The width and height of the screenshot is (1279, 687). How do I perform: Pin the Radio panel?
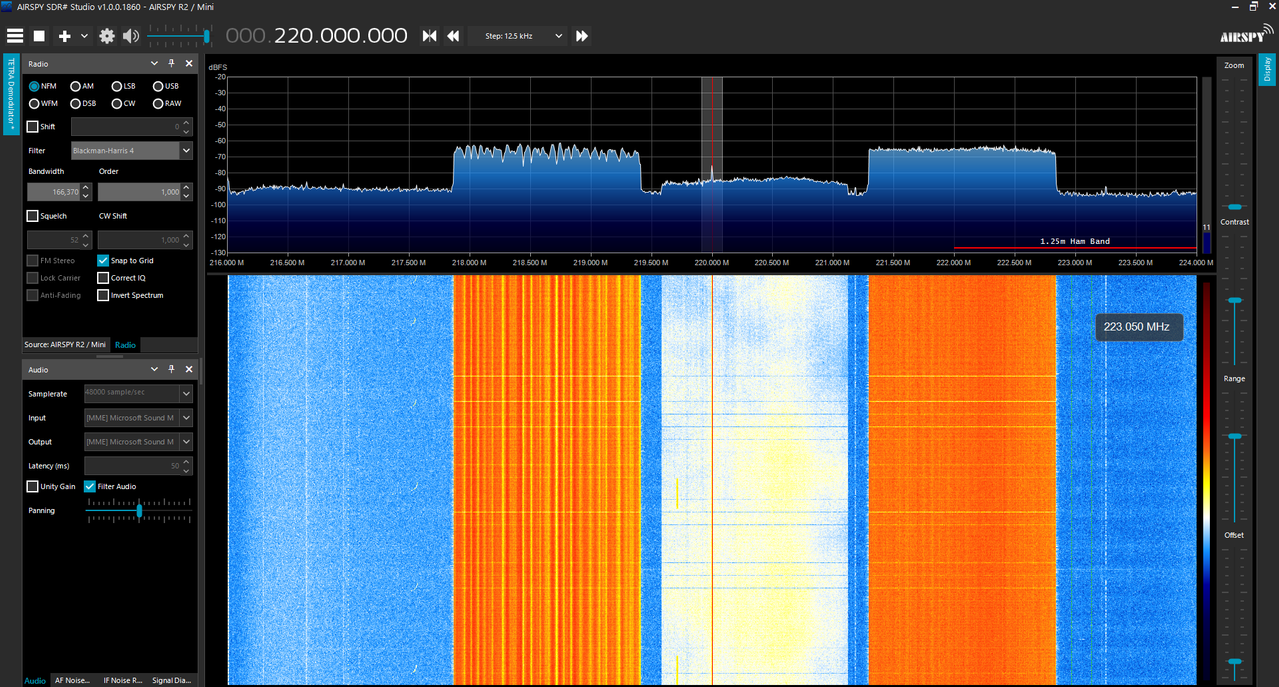(172, 63)
